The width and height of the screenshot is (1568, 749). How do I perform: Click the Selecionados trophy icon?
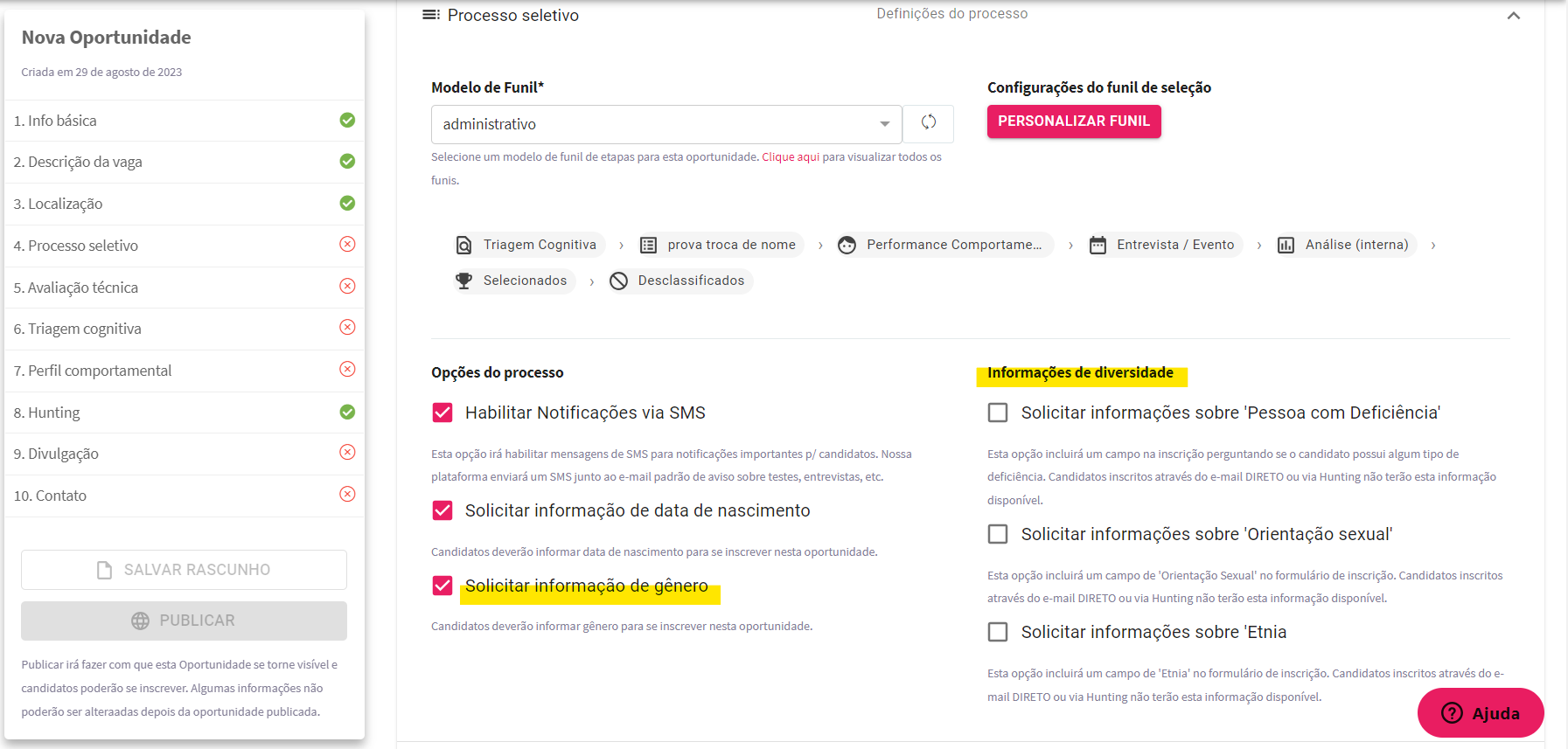(463, 281)
